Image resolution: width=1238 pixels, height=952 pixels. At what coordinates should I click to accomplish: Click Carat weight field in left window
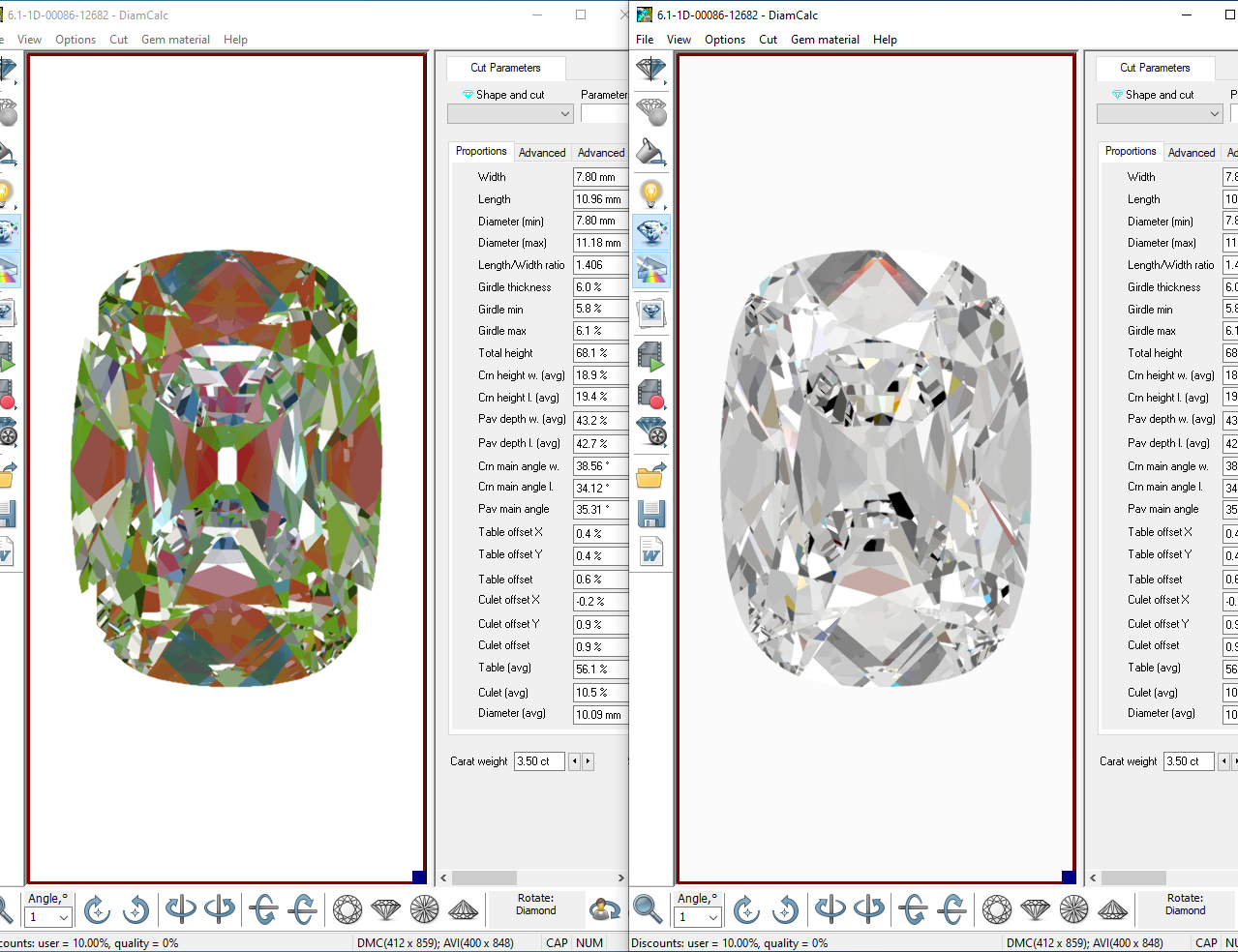coord(539,761)
